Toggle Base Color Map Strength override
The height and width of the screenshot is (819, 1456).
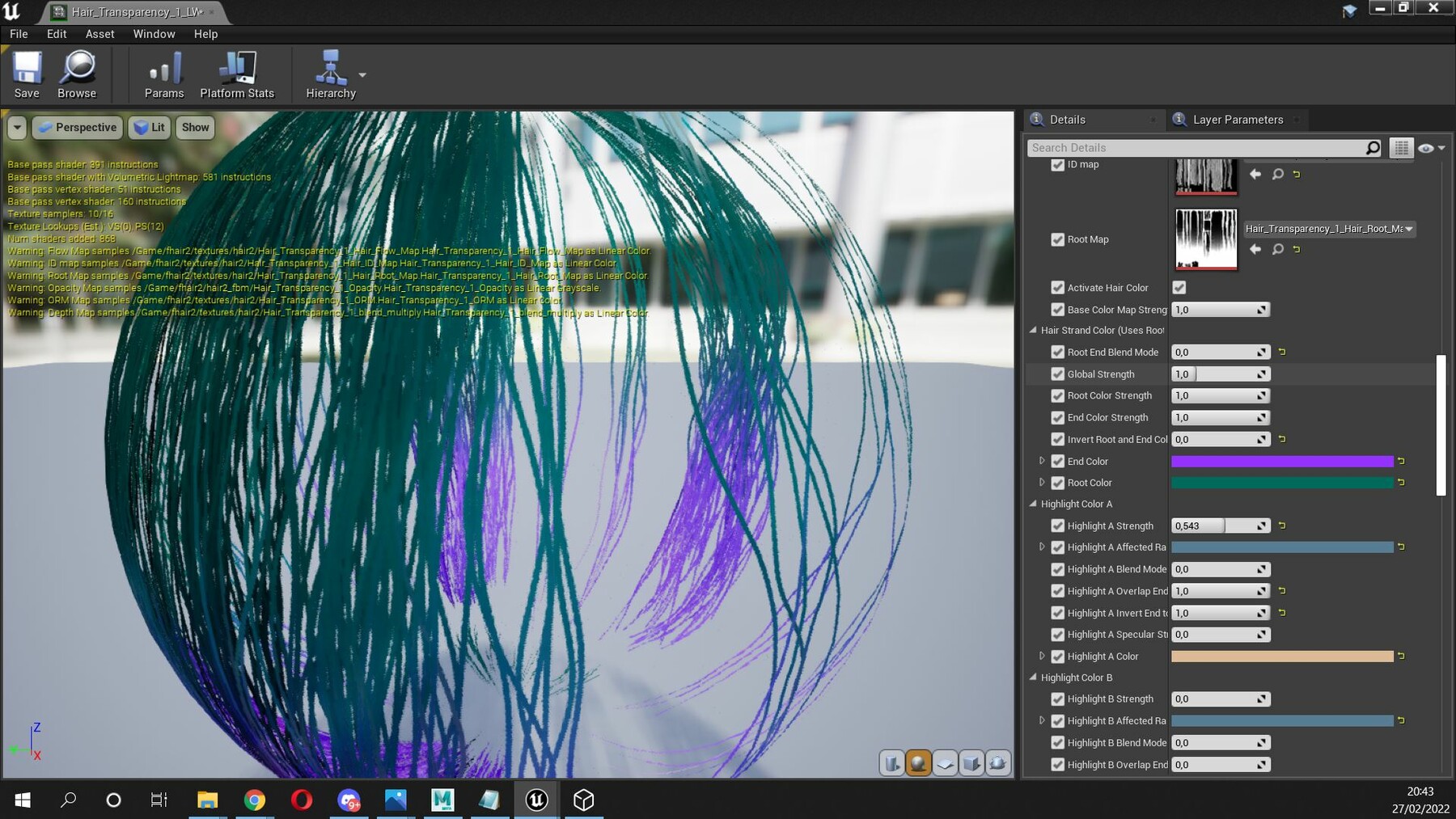[x=1057, y=310]
